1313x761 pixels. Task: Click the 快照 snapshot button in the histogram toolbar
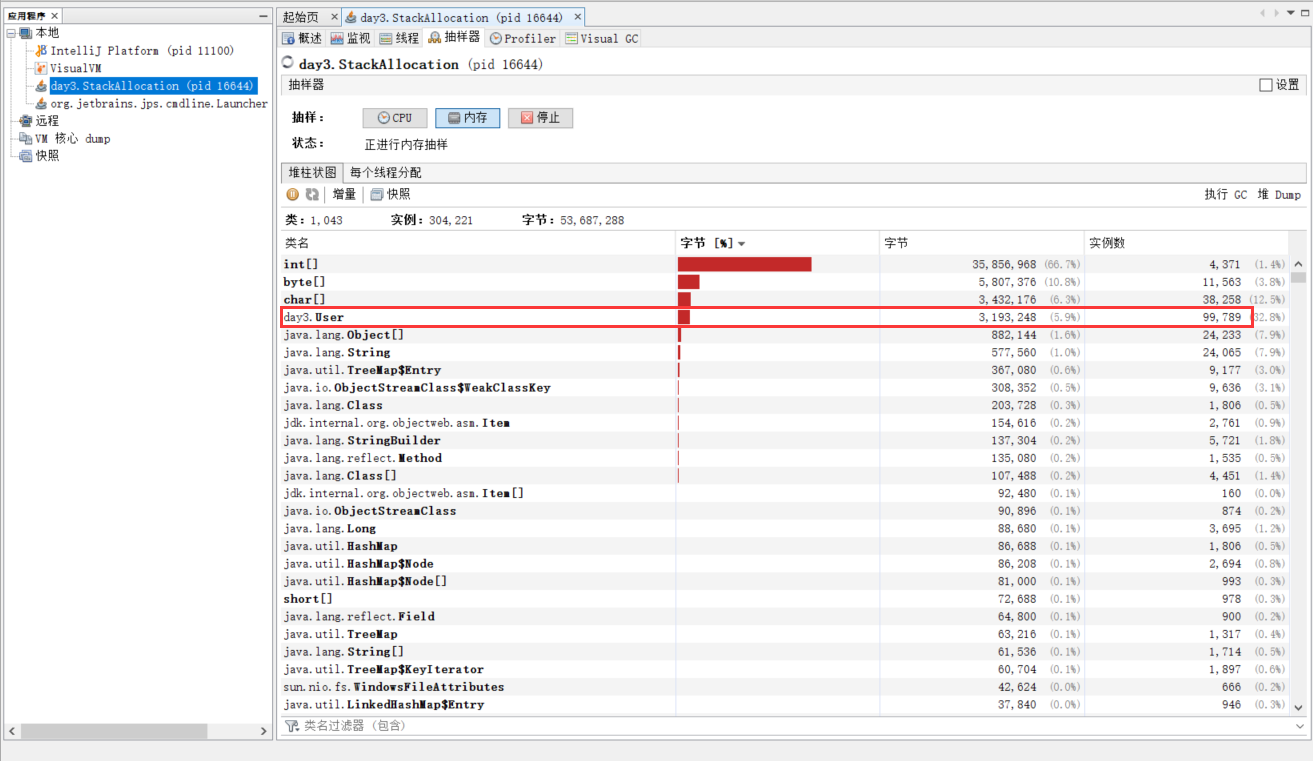coord(391,194)
